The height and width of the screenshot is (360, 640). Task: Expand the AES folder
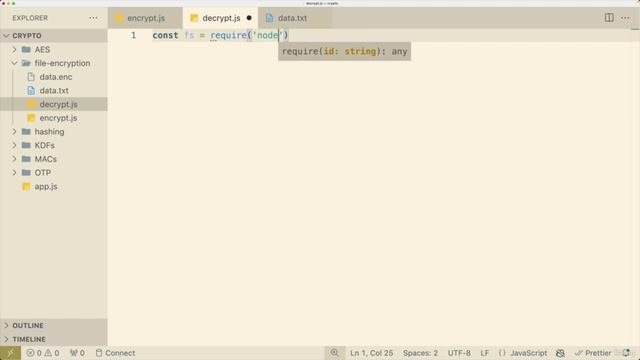click(53, 49)
